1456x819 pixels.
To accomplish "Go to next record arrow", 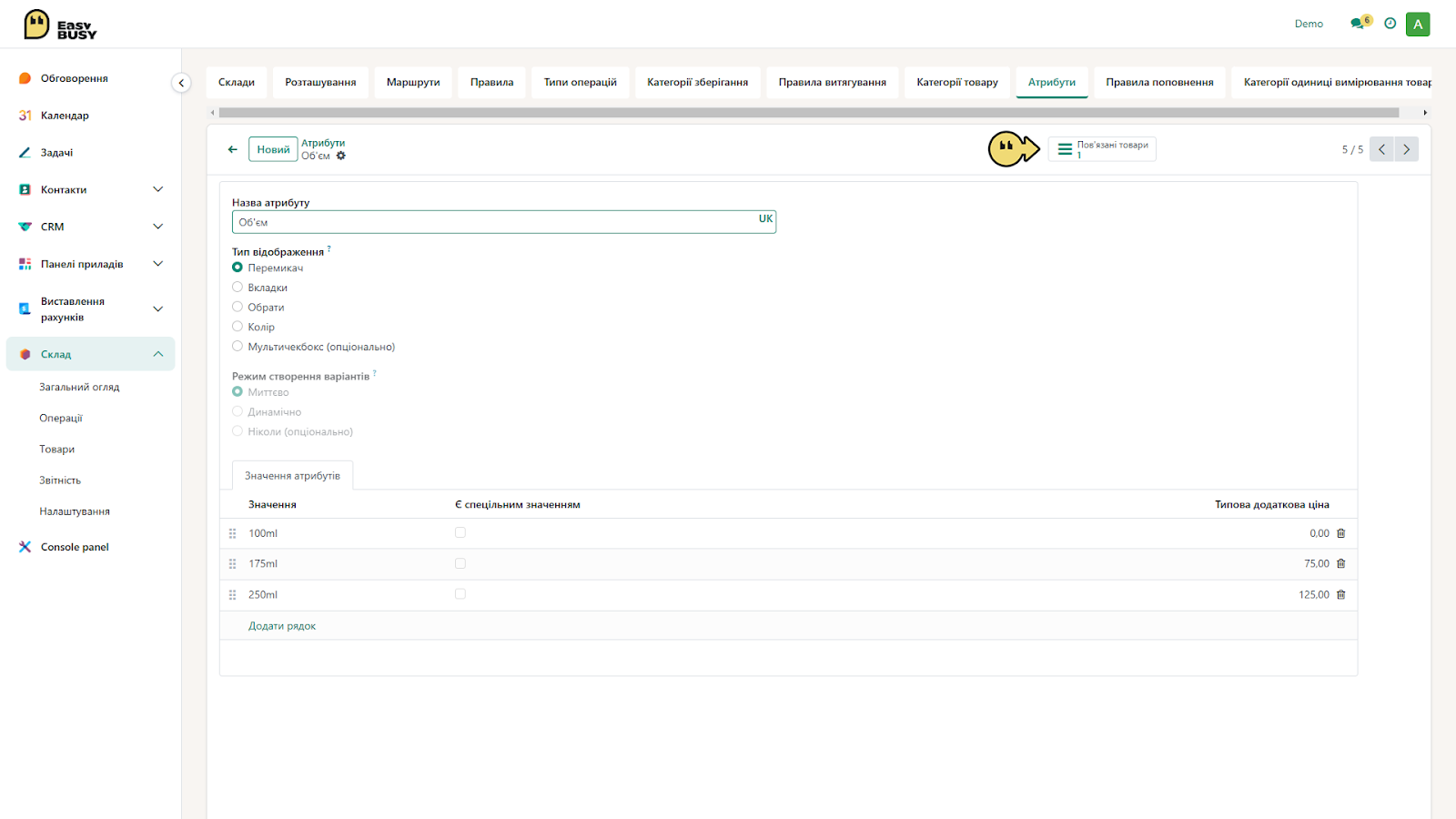I will (x=1406, y=149).
